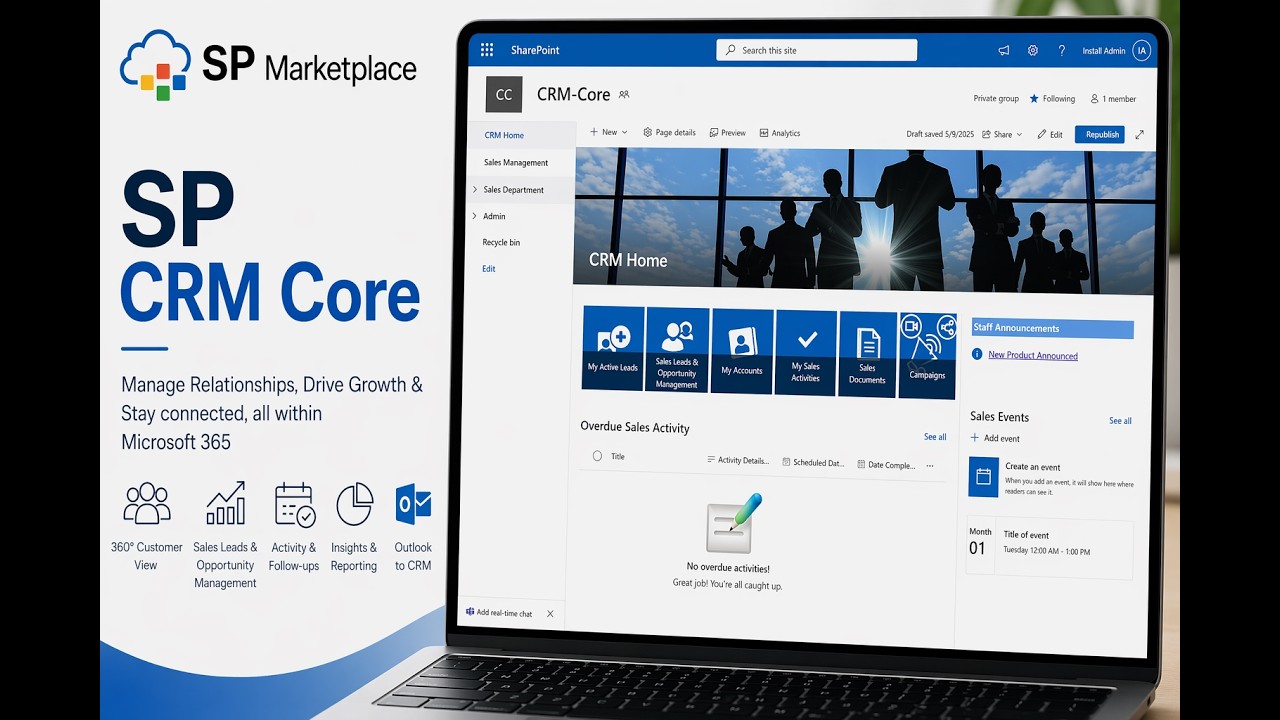Click See all for Sales Events
The height and width of the screenshot is (720, 1280).
[x=1120, y=421]
